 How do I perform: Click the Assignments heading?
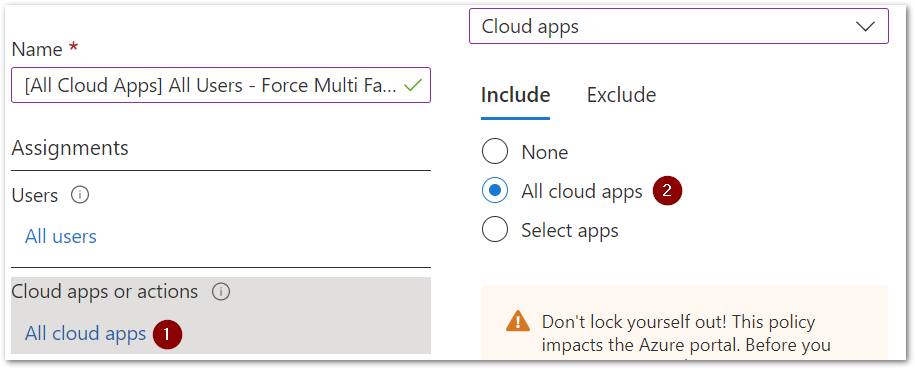pyautogui.click(x=70, y=148)
